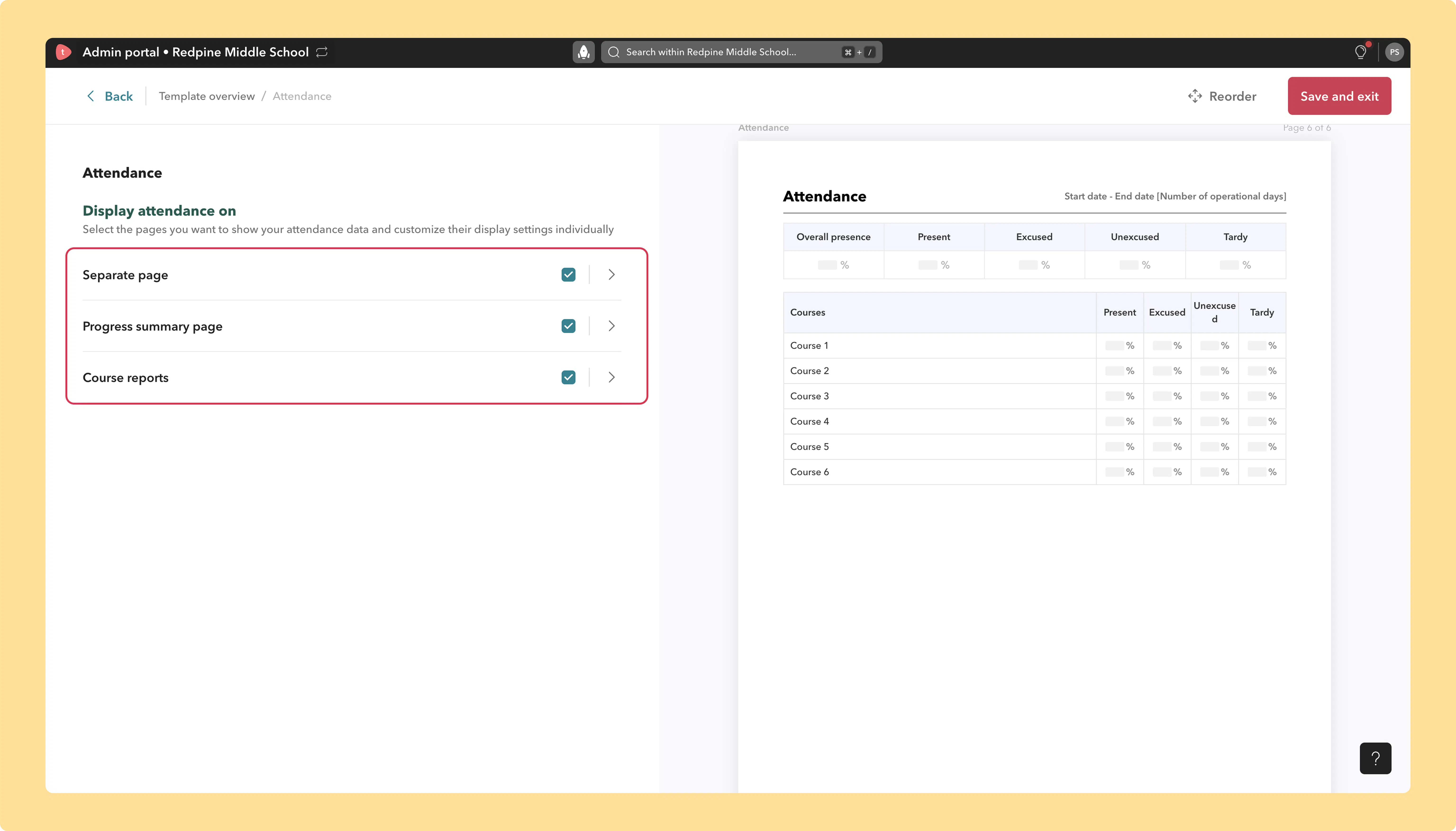Click the Attendance breadcrumb item
Image resolution: width=1456 pixels, height=831 pixels.
point(302,96)
